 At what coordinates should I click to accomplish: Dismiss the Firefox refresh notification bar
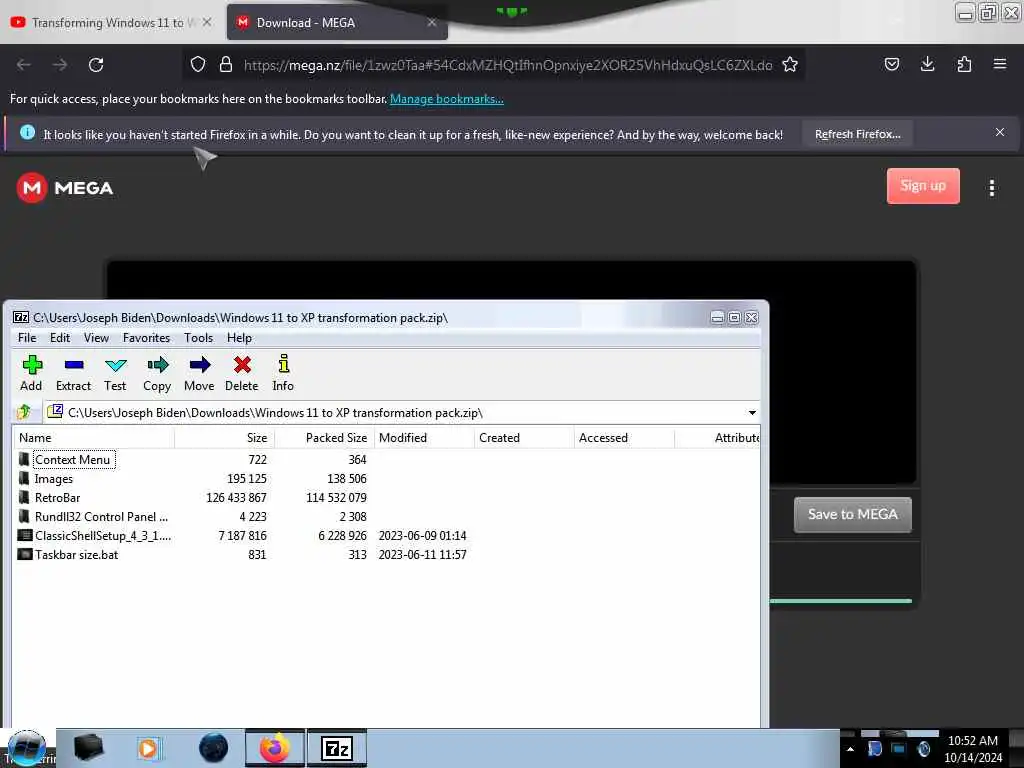(1000, 133)
